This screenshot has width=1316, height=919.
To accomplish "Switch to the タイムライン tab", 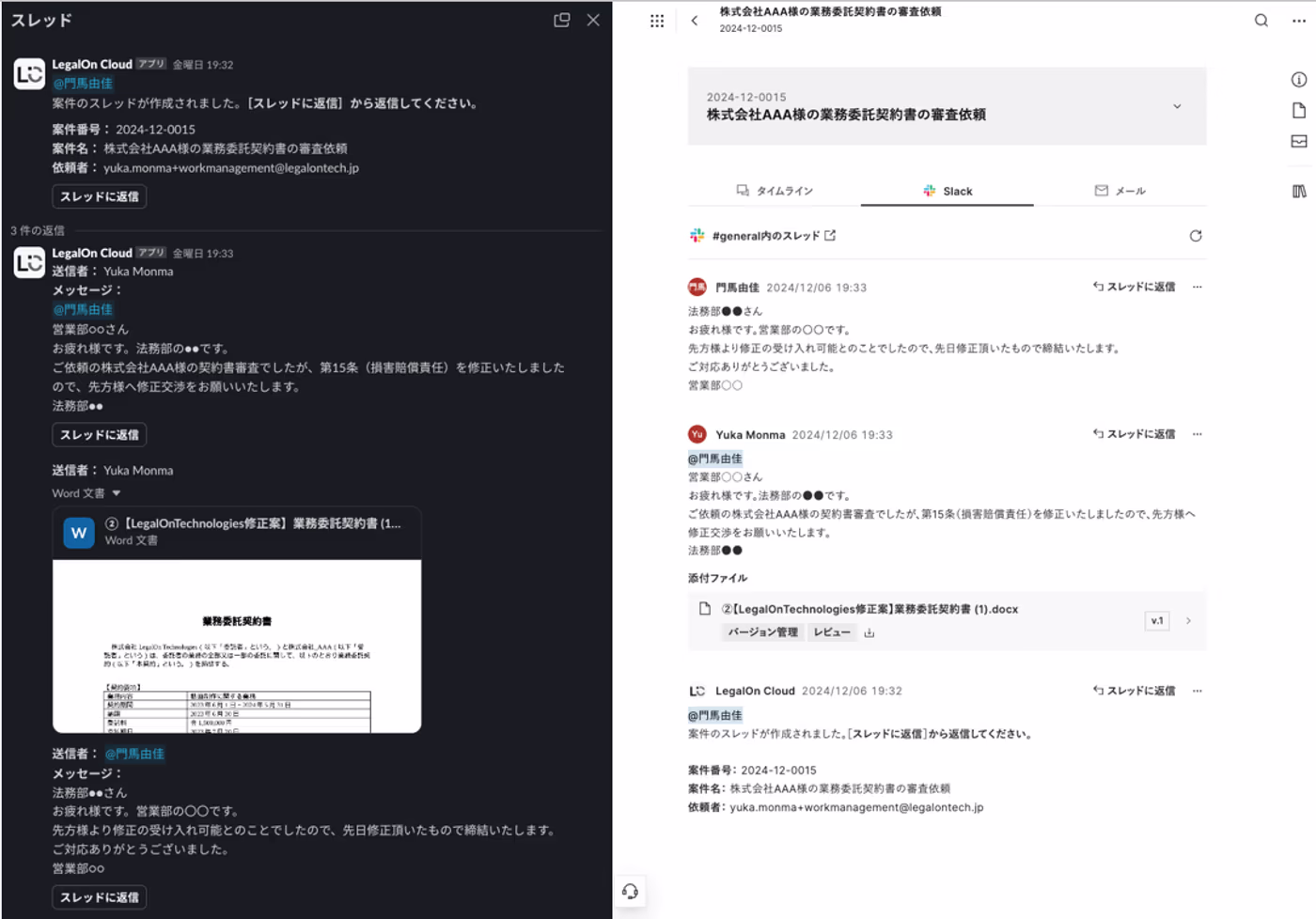I will click(775, 191).
